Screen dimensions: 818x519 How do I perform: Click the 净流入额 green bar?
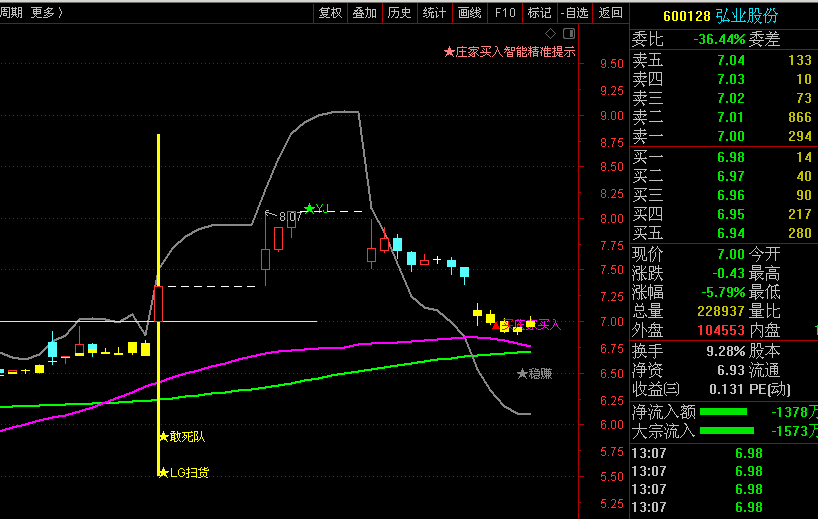(723, 412)
